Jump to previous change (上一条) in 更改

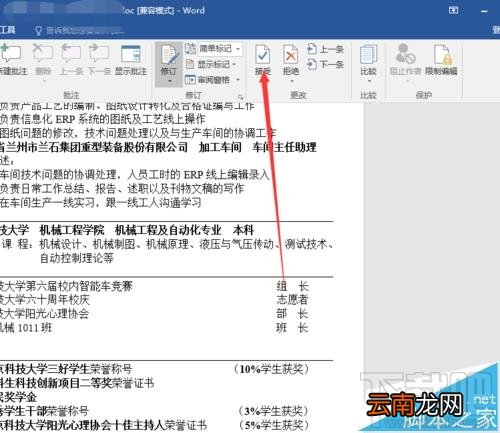[x=325, y=49]
